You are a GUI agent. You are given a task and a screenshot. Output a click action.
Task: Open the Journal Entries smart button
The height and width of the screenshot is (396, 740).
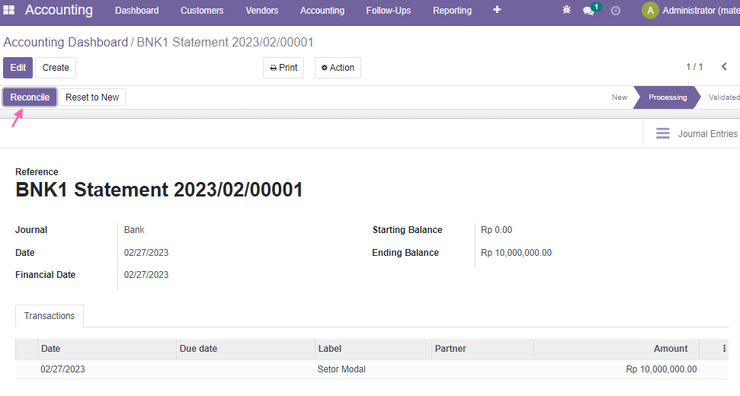point(691,134)
